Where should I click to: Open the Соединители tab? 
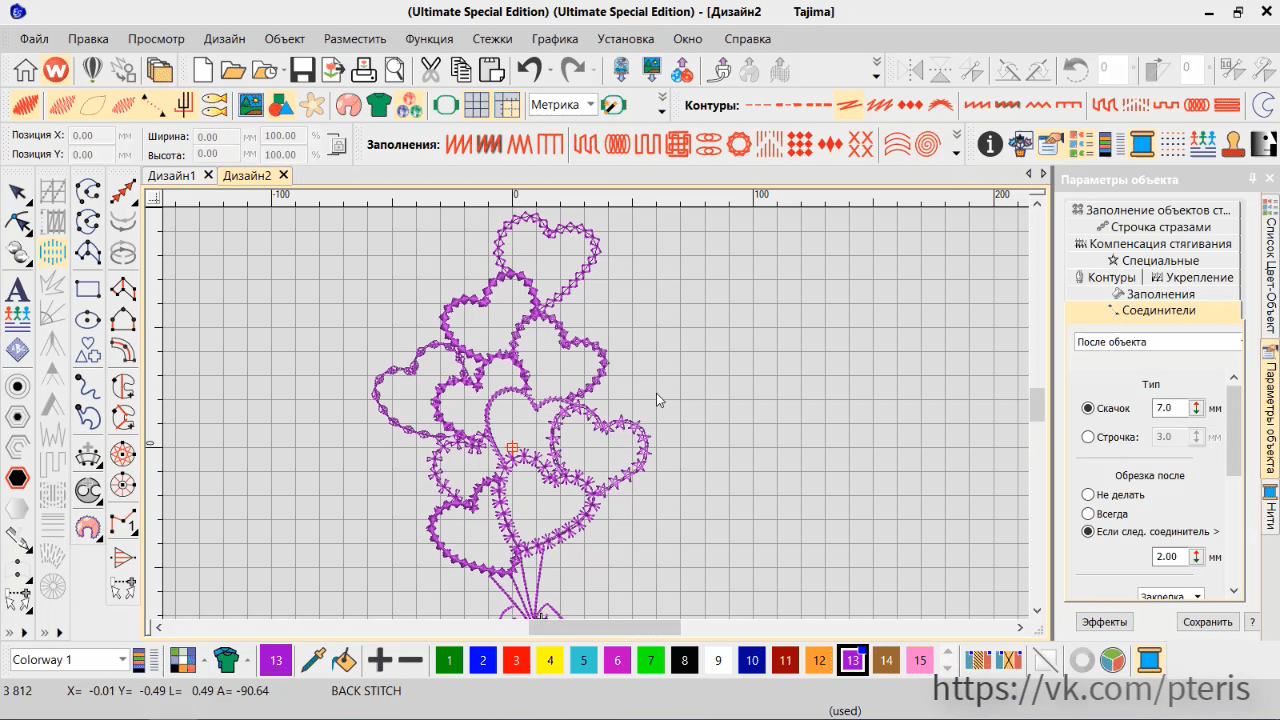click(x=1152, y=311)
